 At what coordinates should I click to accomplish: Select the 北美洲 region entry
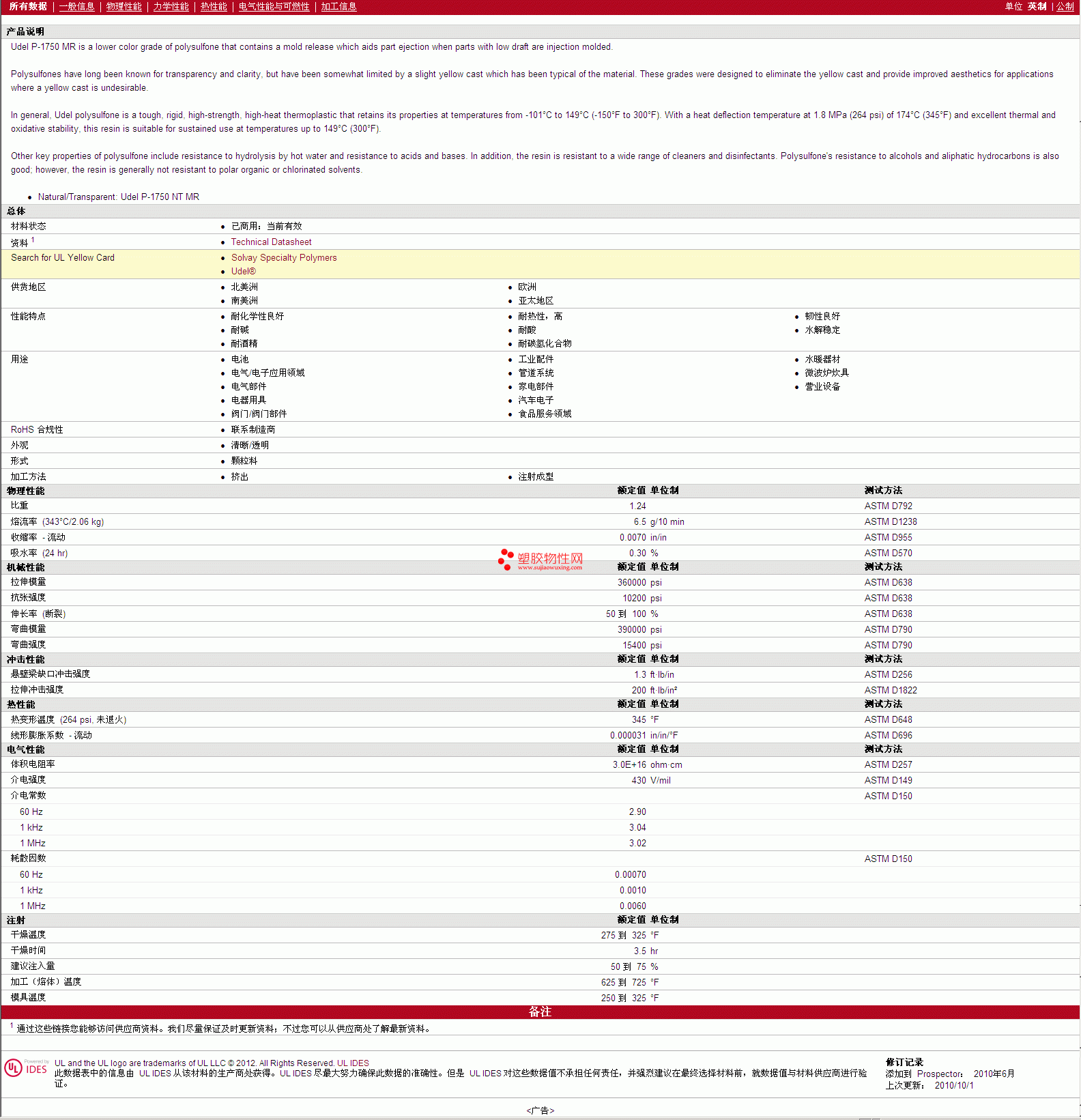[244, 287]
